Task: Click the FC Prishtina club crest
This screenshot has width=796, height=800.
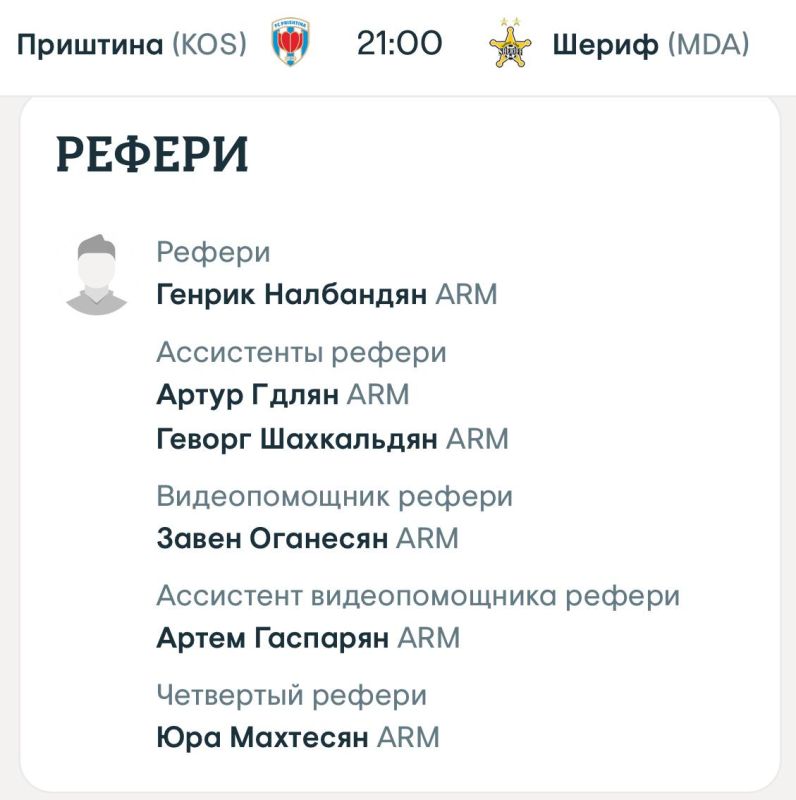Action: coord(290,44)
